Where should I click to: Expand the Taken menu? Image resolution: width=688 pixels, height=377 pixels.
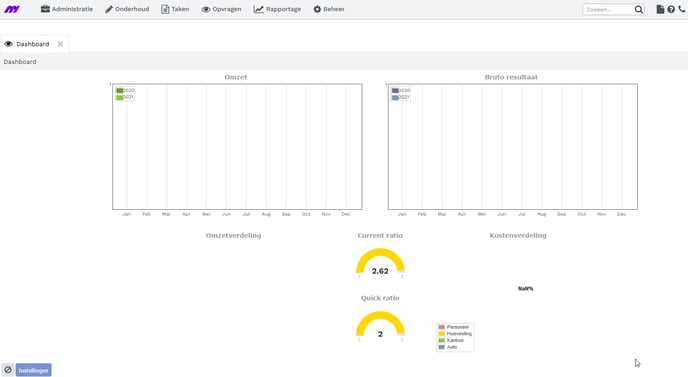coord(175,9)
